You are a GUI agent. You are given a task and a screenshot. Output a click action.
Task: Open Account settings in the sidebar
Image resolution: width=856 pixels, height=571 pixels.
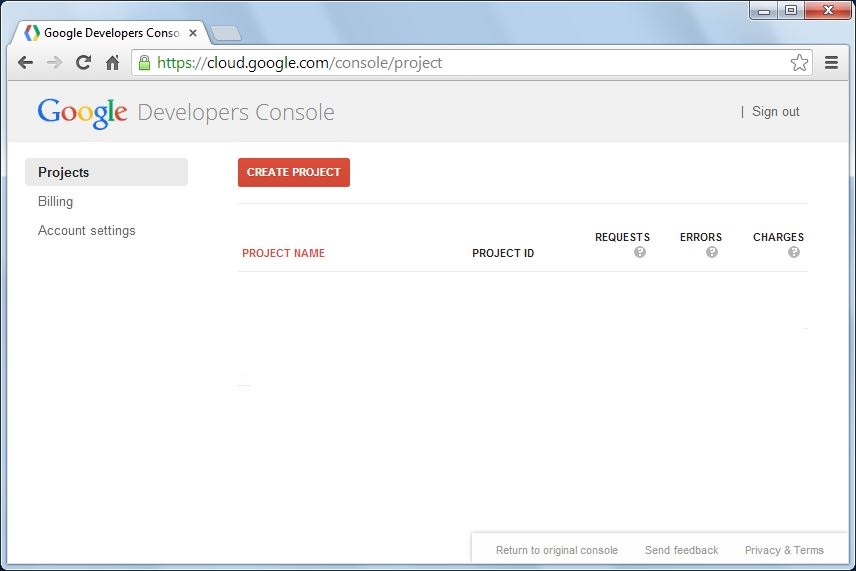coord(86,230)
